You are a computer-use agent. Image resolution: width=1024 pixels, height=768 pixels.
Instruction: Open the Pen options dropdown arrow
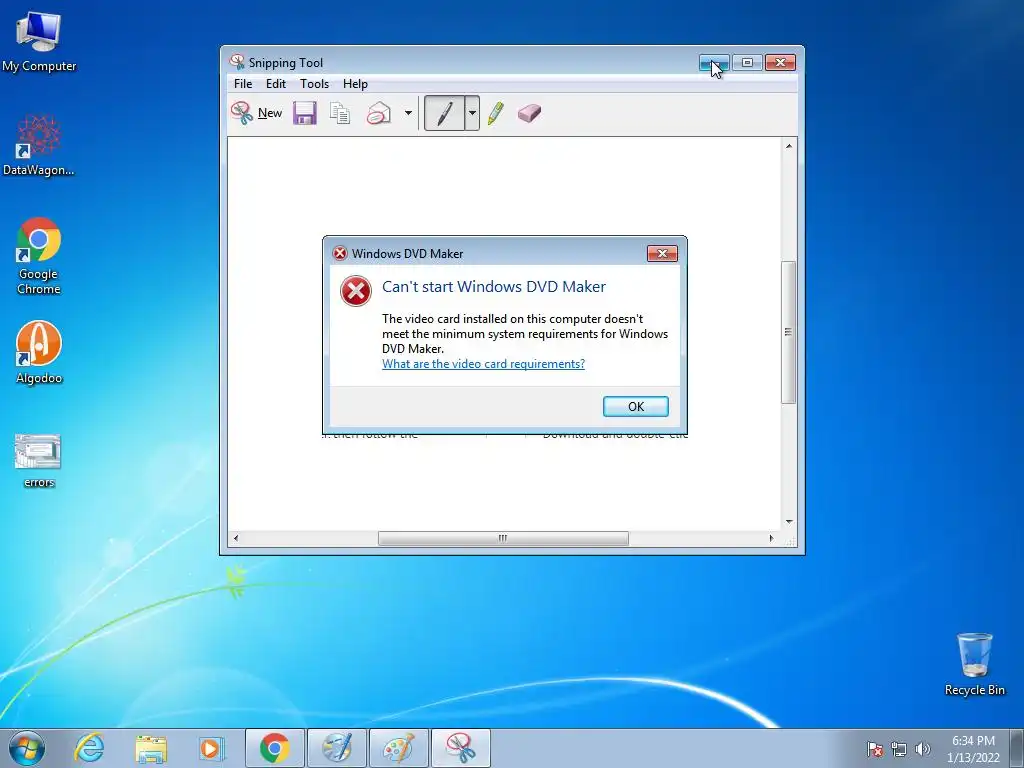pyautogui.click(x=472, y=113)
